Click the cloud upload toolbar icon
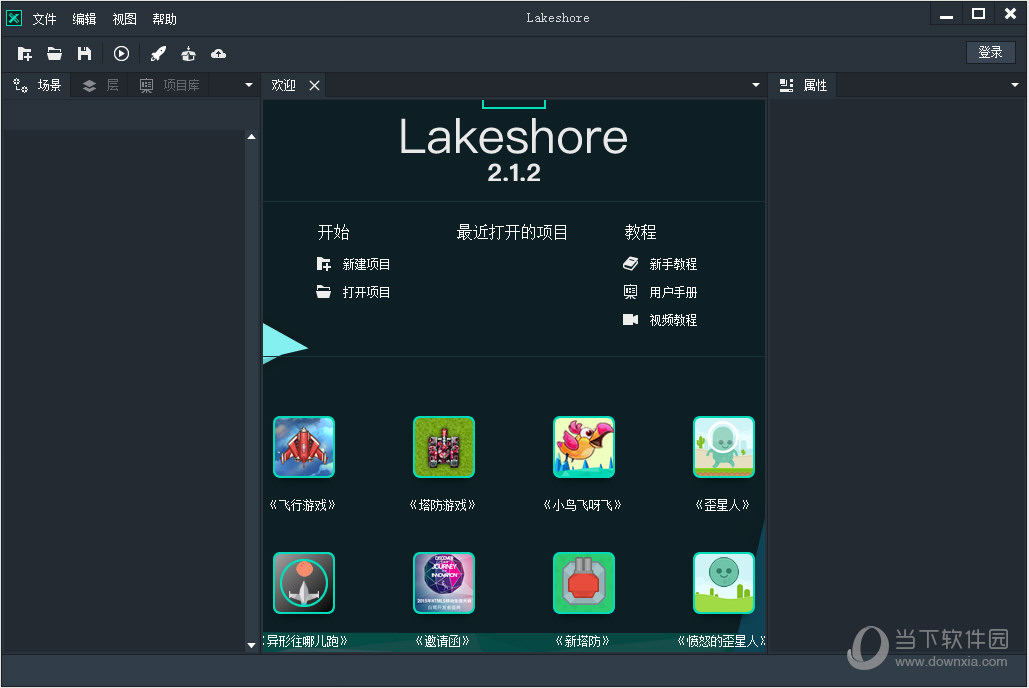 pyautogui.click(x=219, y=54)
